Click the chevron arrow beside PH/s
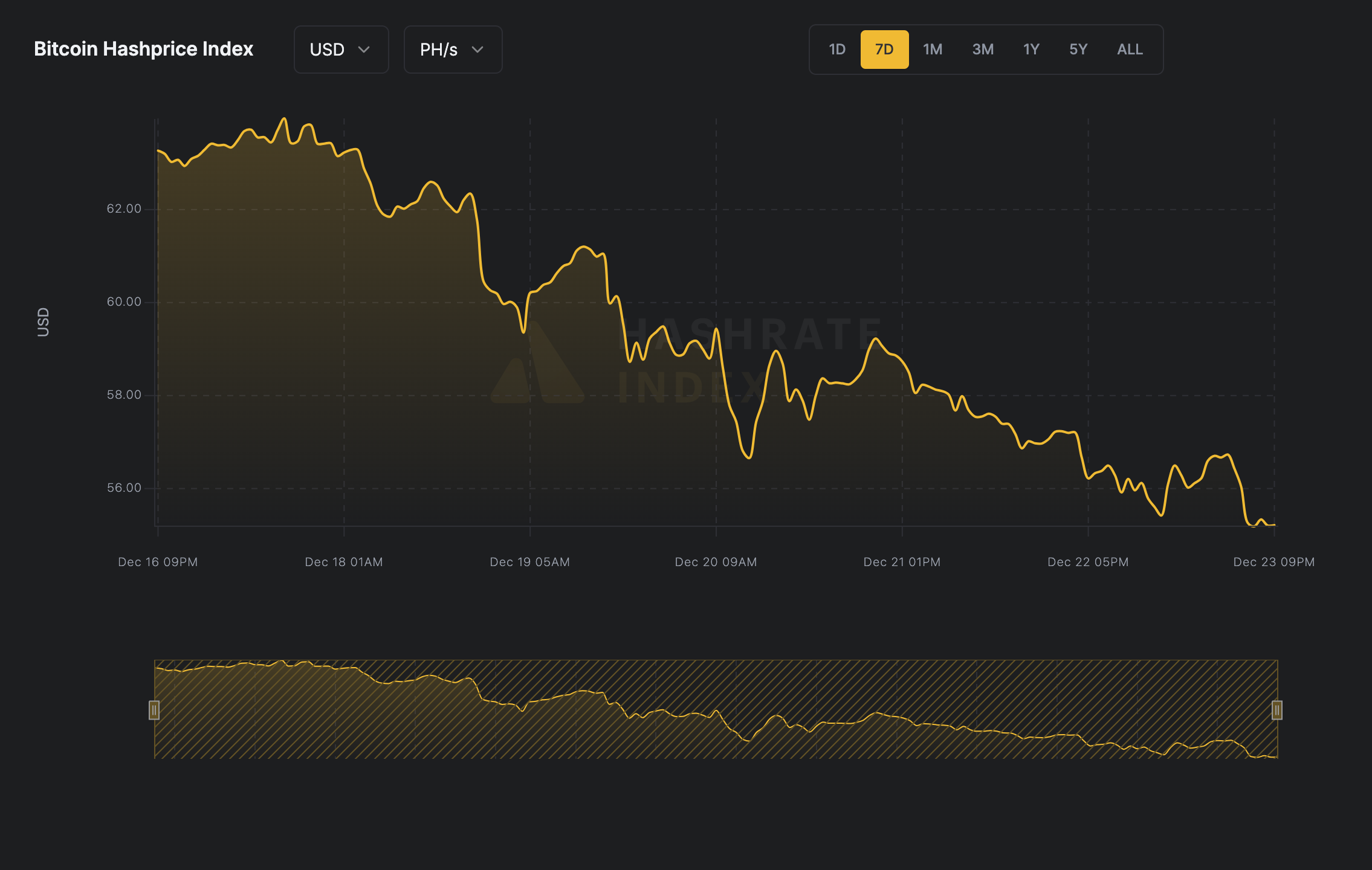 (x=477, y=50)
